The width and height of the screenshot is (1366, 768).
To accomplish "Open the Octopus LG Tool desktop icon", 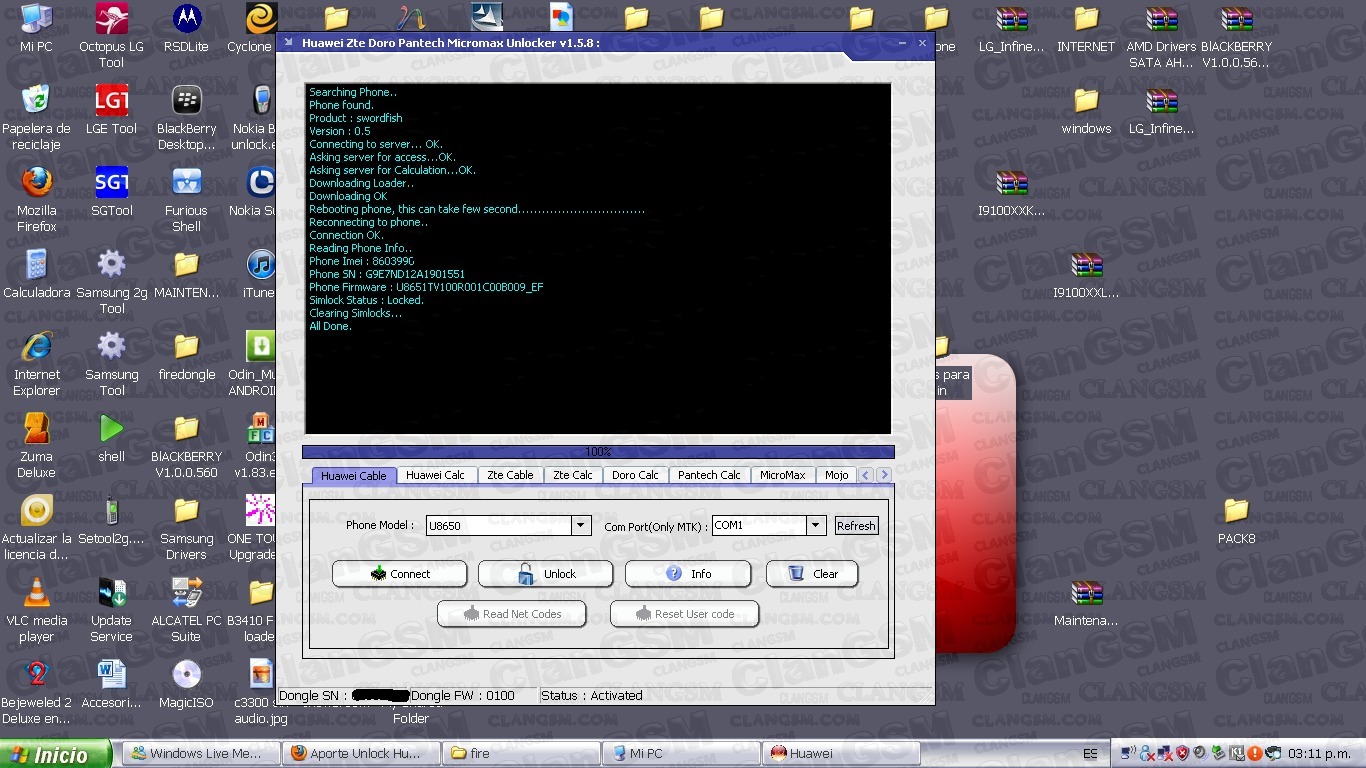I will [x=111, y=36].
